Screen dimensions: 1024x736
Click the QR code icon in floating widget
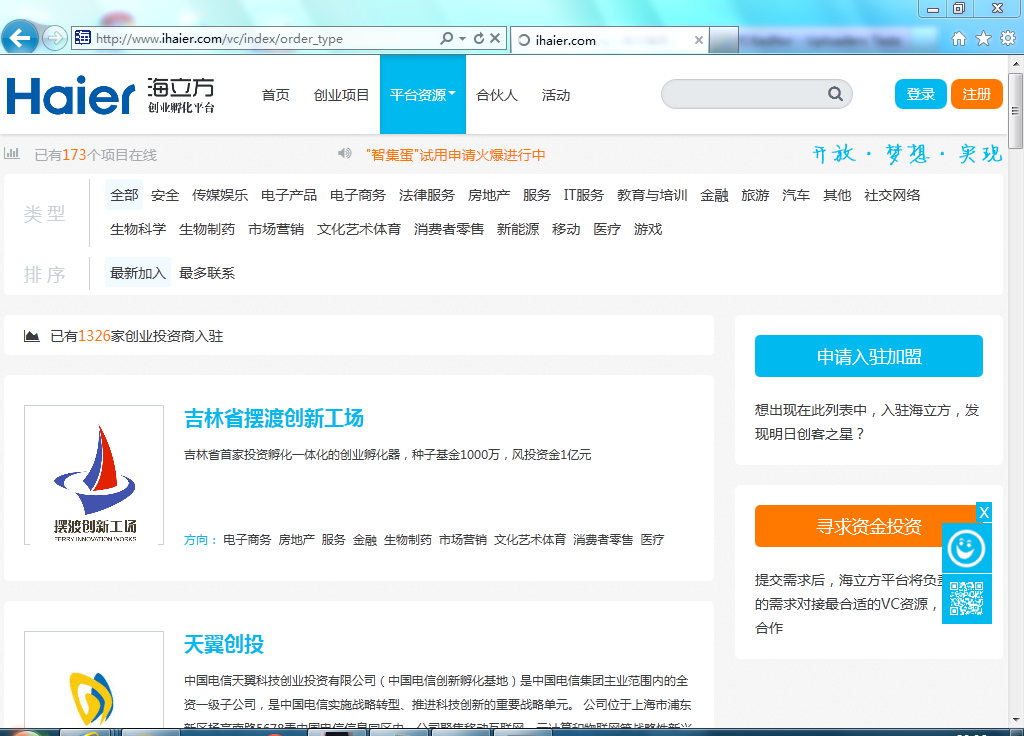(x=967, y=599)
